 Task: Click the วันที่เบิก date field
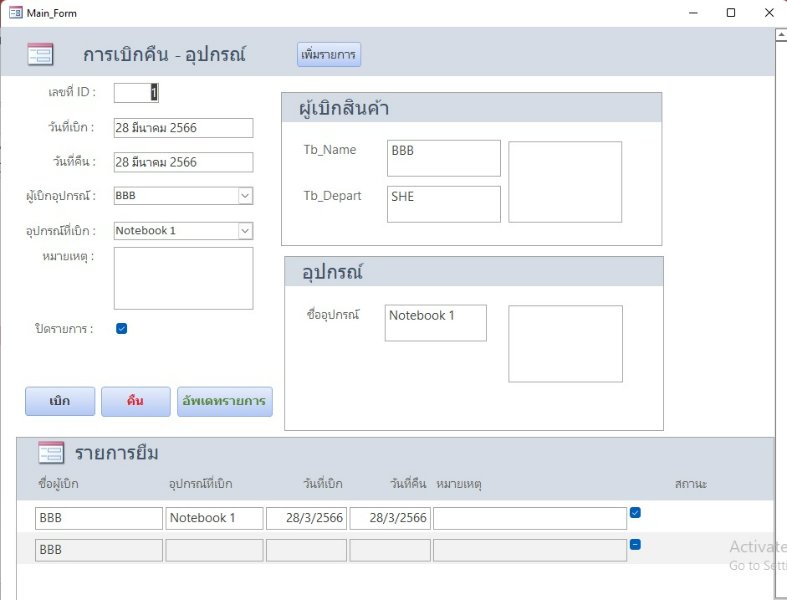click(183, 128)
